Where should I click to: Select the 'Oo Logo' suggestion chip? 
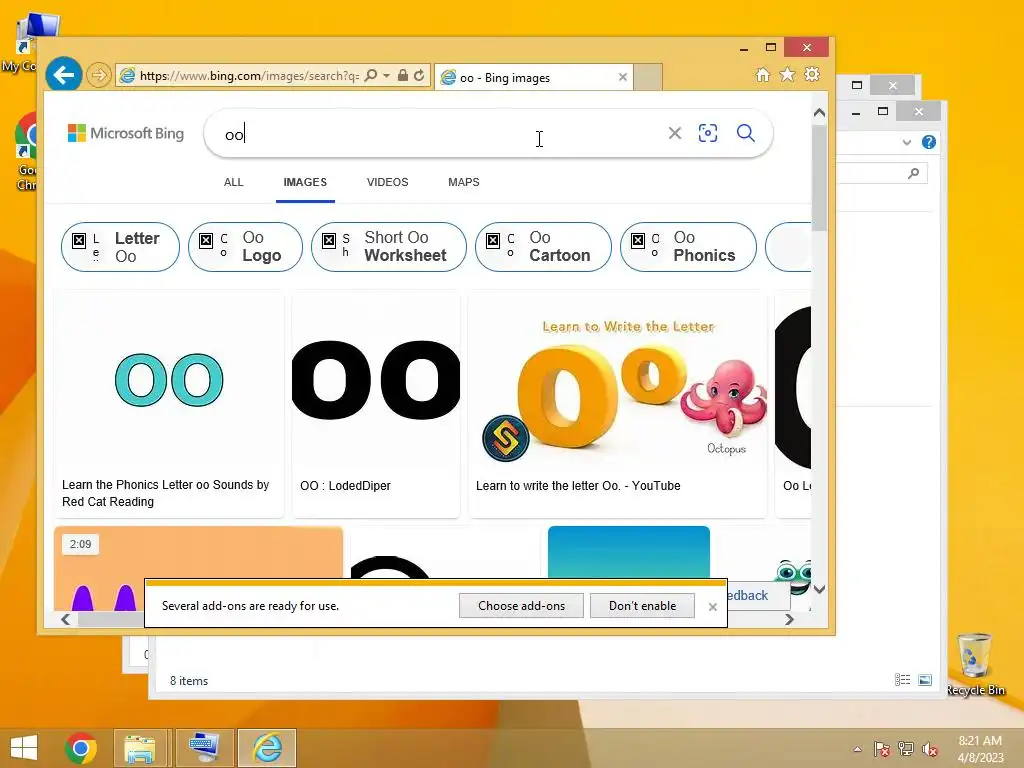[x=246, y=247]
